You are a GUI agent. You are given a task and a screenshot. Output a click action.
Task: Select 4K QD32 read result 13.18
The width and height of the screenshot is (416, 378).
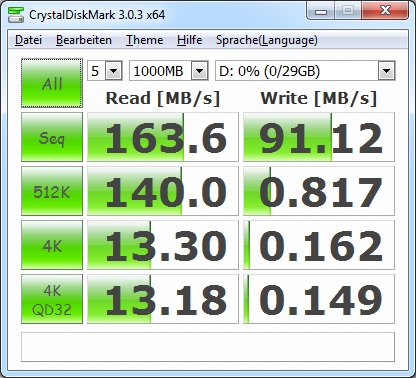[163, 299]
